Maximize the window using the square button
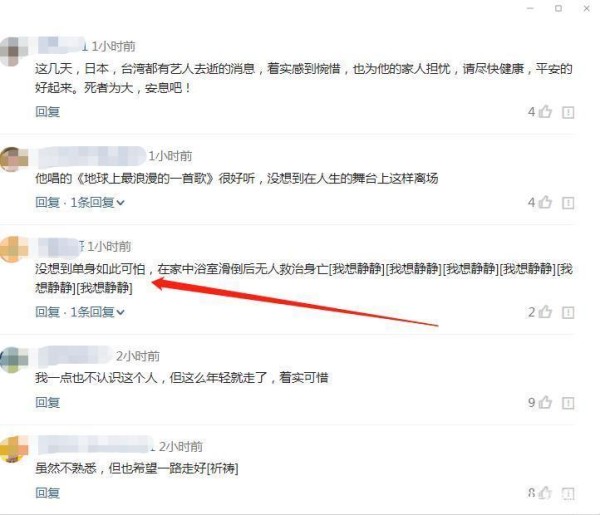 pyautogui.click(x=558, y=8)
